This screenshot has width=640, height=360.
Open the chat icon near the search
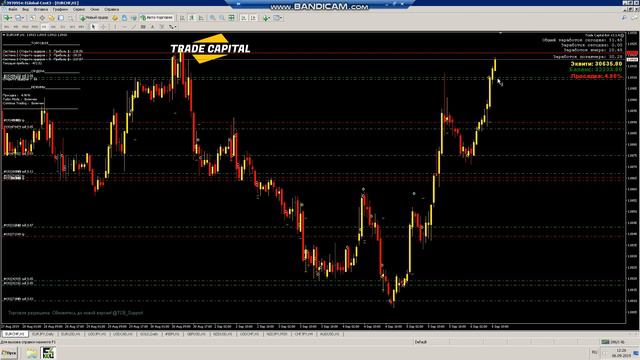coord(635,18)
